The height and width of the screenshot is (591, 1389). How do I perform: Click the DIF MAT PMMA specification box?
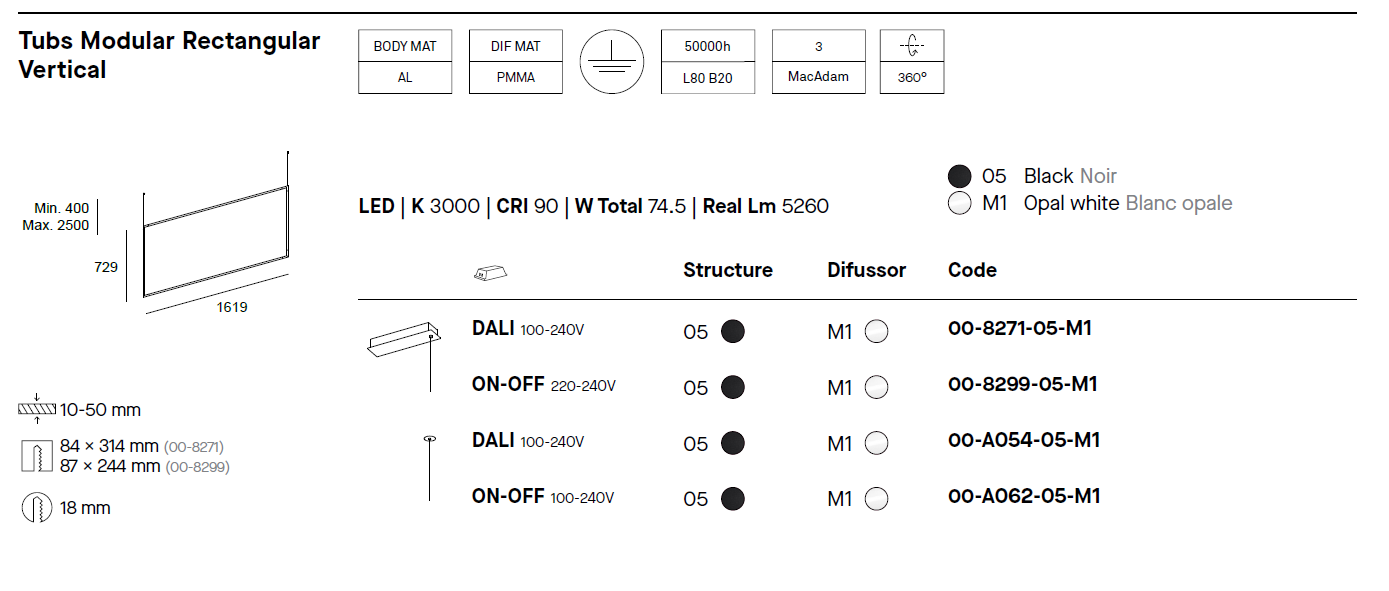click(x=516, y=62)
